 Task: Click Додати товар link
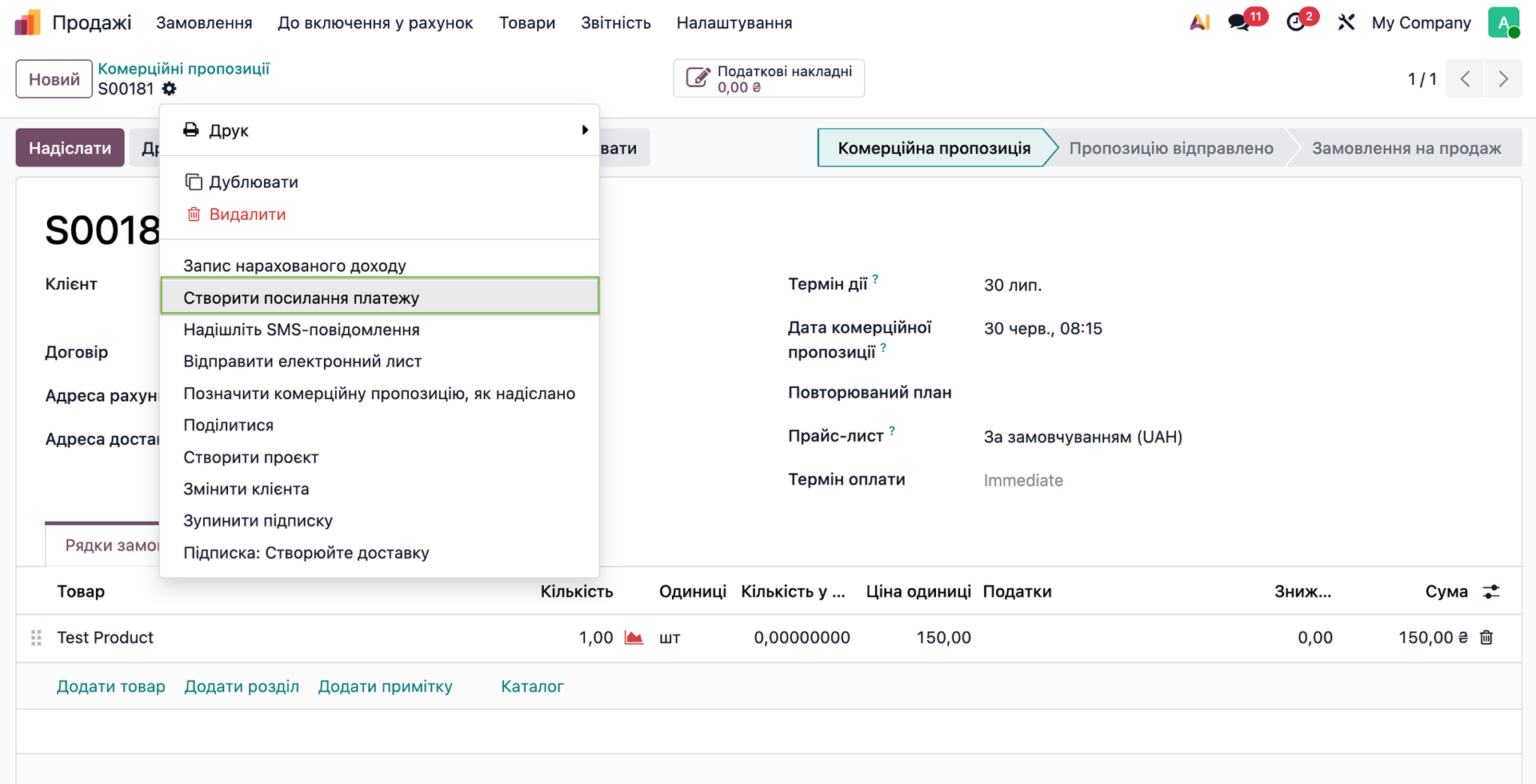pos(111,686)
